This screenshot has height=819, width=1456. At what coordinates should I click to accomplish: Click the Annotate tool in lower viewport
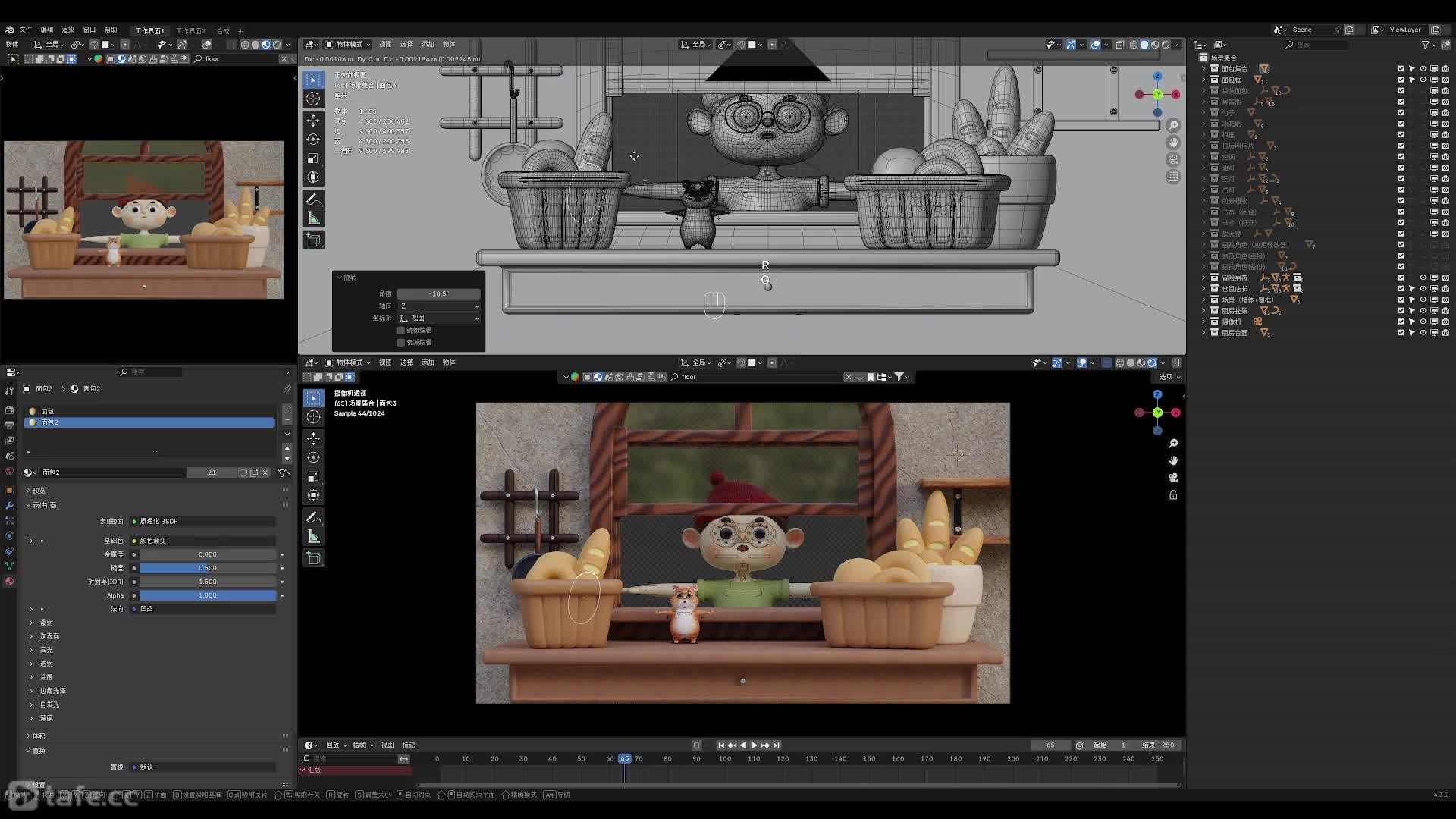313,517
